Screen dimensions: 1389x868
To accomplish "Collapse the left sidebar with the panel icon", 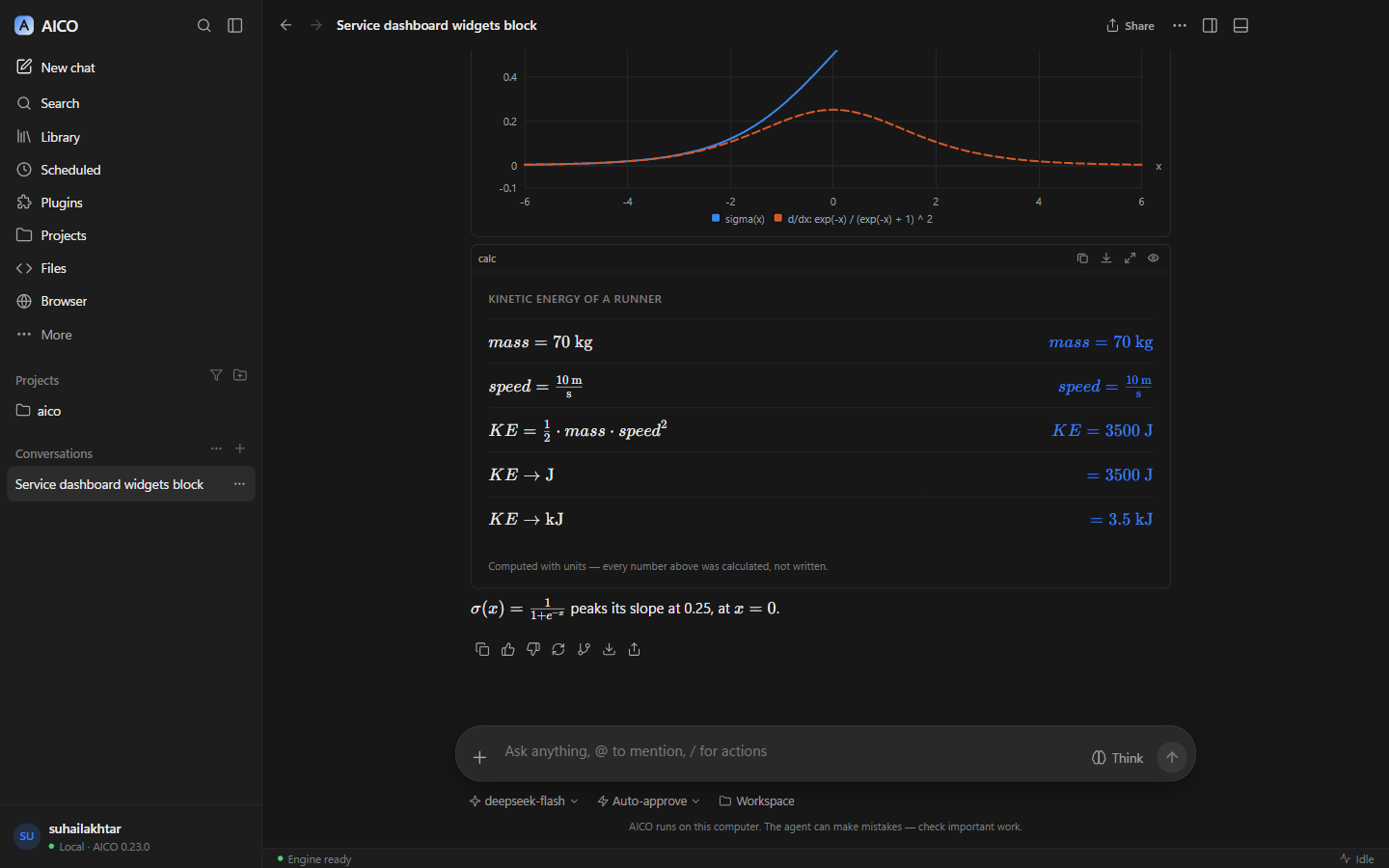I will click(x=234, y=25).
